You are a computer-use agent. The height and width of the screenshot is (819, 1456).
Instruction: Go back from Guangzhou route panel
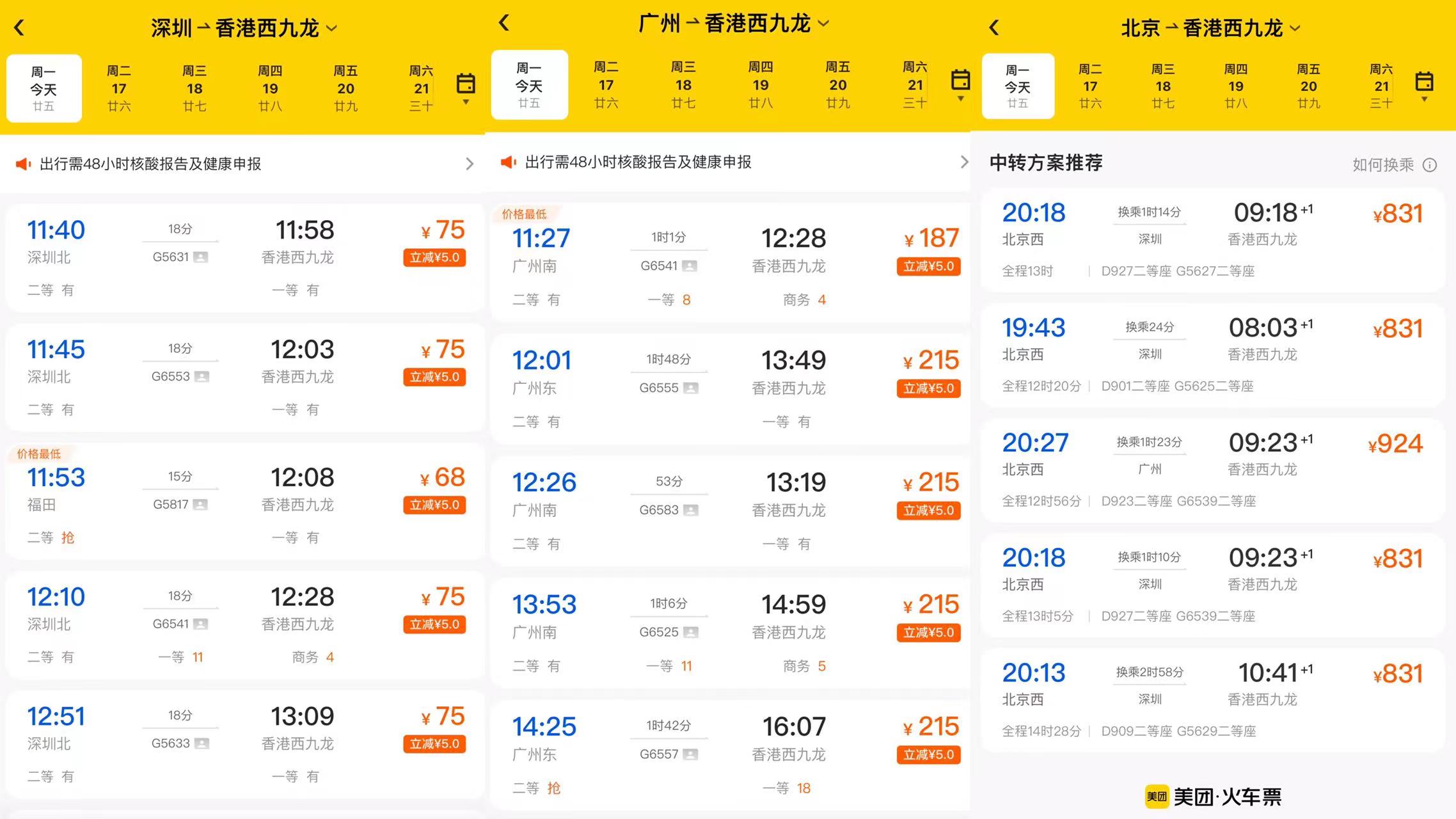point(504,23)
